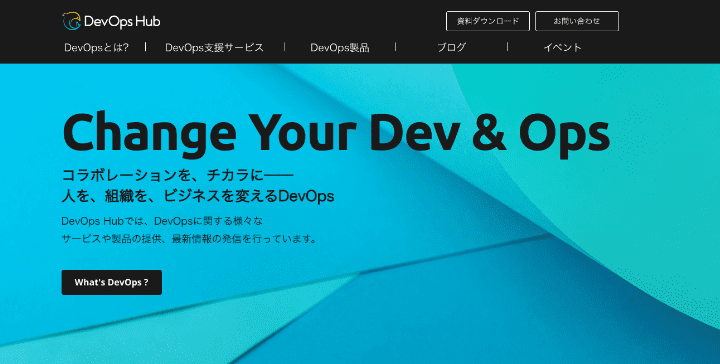720x364 pixels.
Task: Click the DevOps Hubでは、DevOpsに関する様々な text
Action: pyautogui.click(x=162, y=221)
